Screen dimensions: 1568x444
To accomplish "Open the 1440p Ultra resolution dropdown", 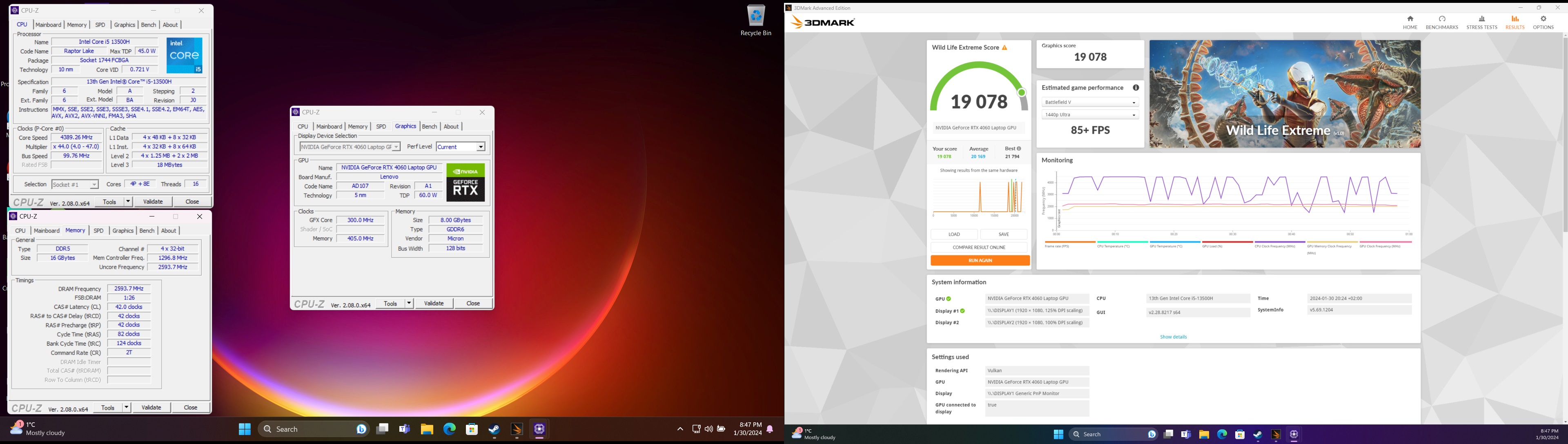I will click(1089, 114).
